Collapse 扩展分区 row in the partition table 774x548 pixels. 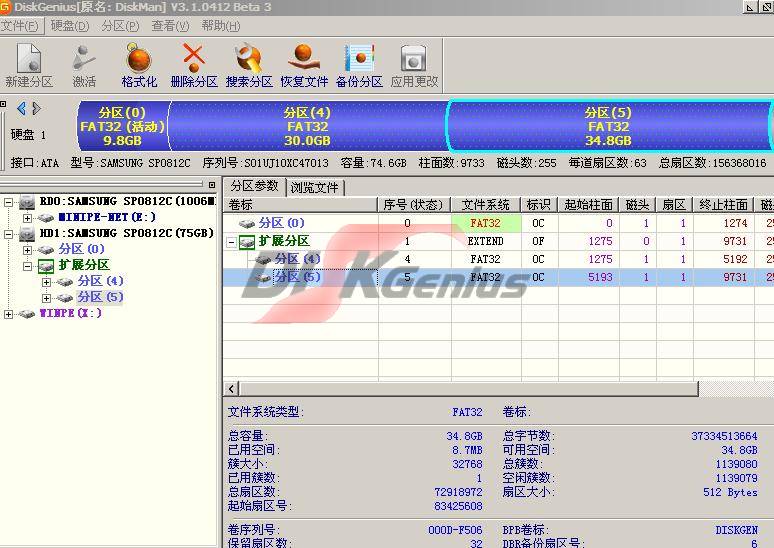[x=231, y=242]
